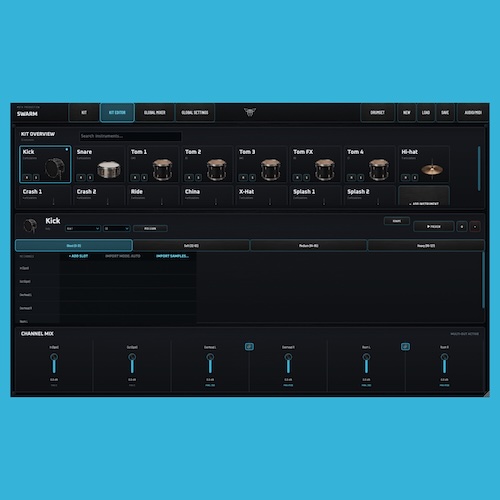The image size is (500, 500).
Task: Select the Hi-hat cymbal card
Action: pyautogui.click(x=423, y=164)
